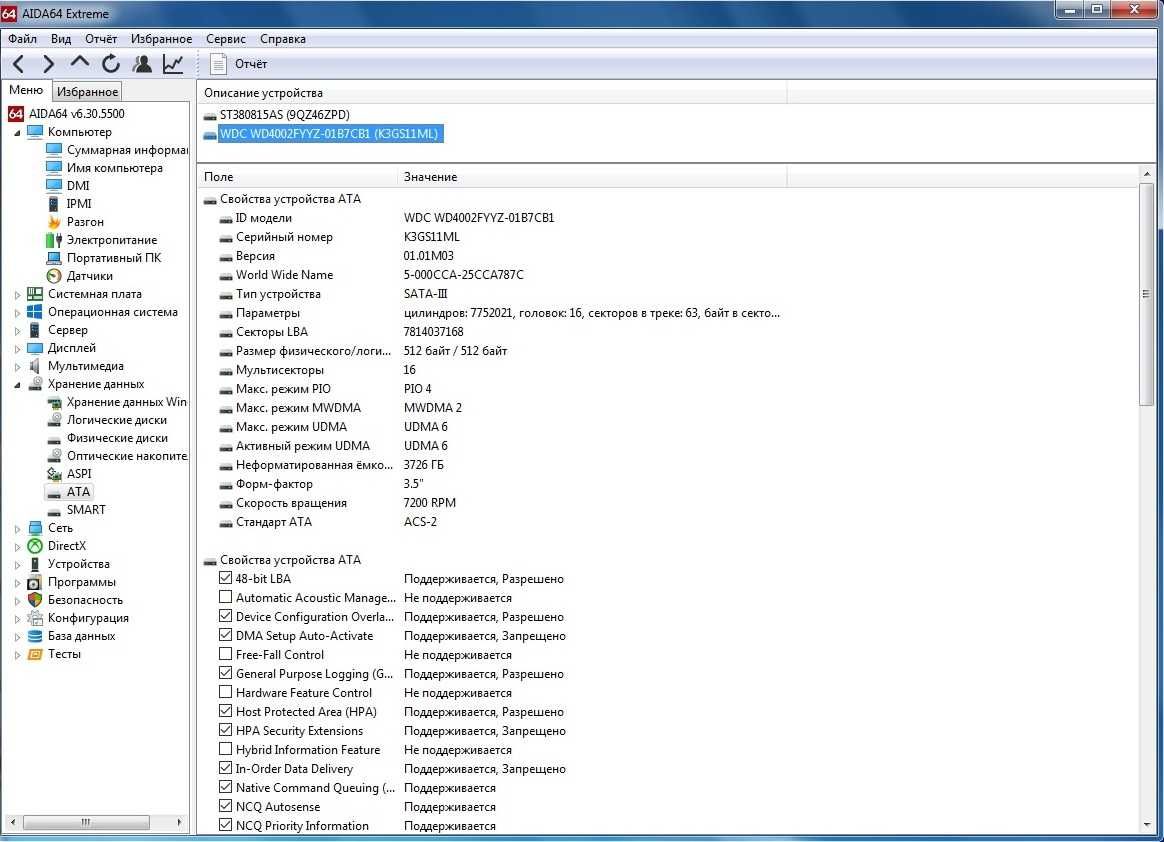Click the scroll down arrow of details list

[1147, 824]
